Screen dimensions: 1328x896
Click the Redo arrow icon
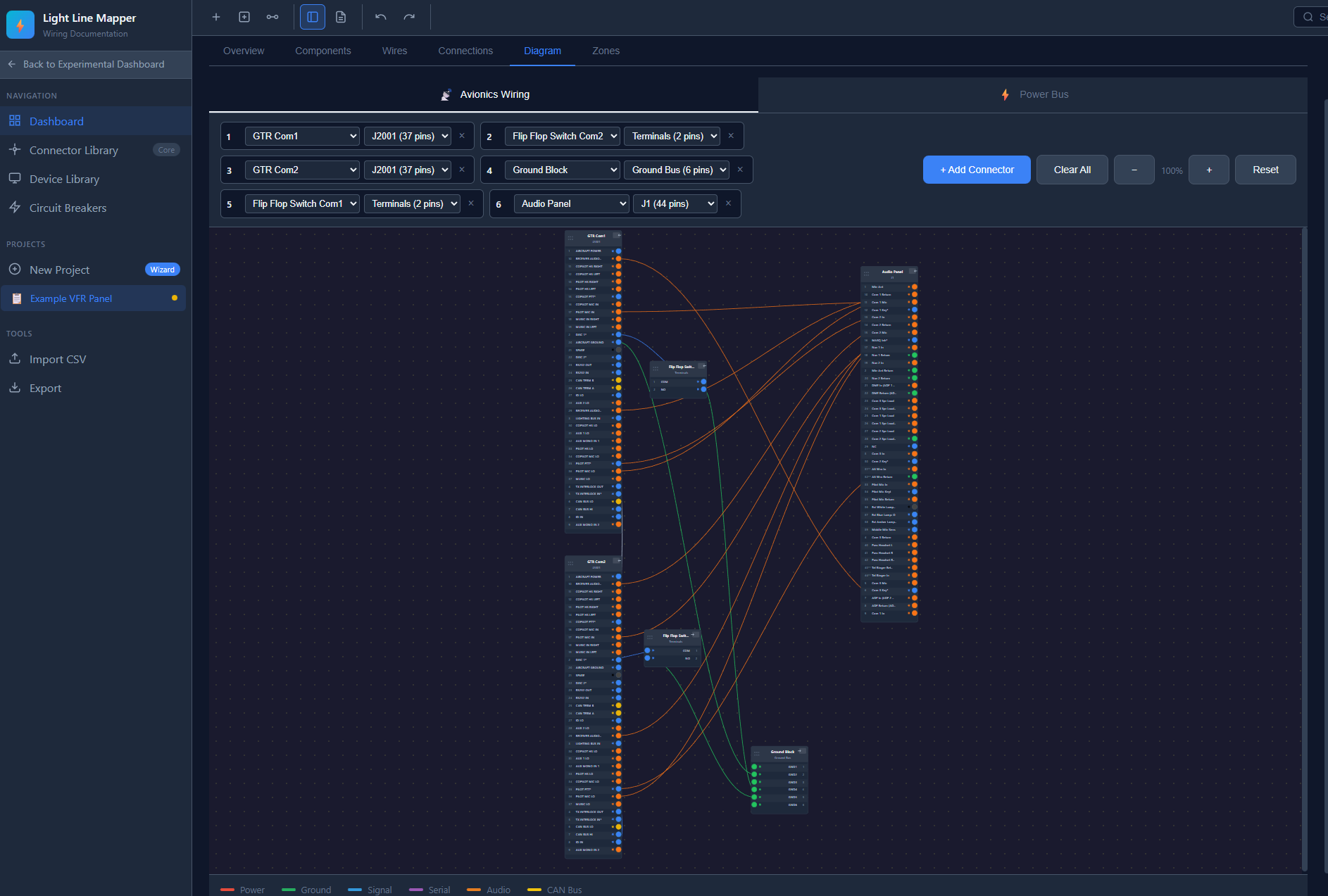408,16
